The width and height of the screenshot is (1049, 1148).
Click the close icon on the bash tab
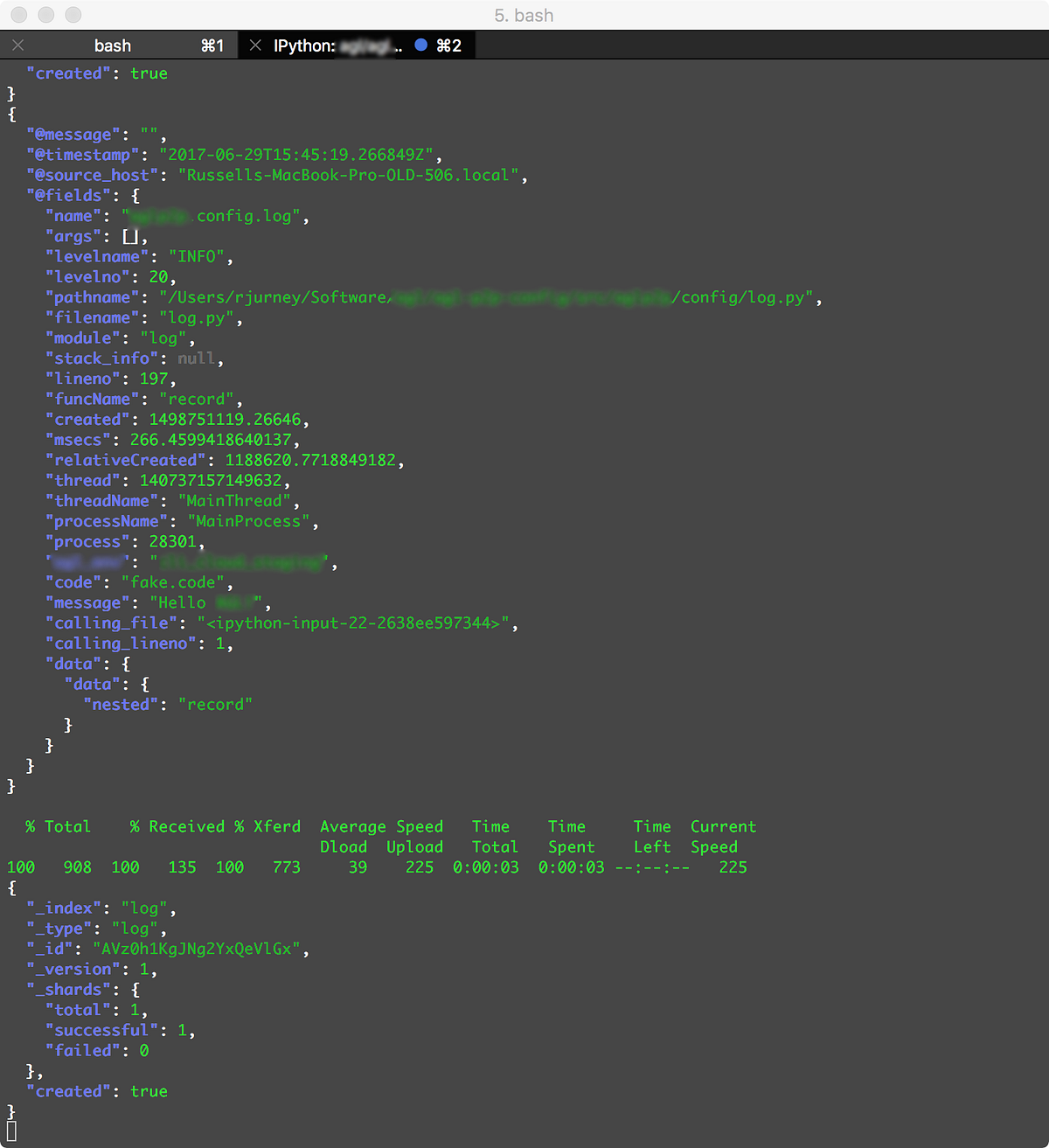tap(17, 45)
